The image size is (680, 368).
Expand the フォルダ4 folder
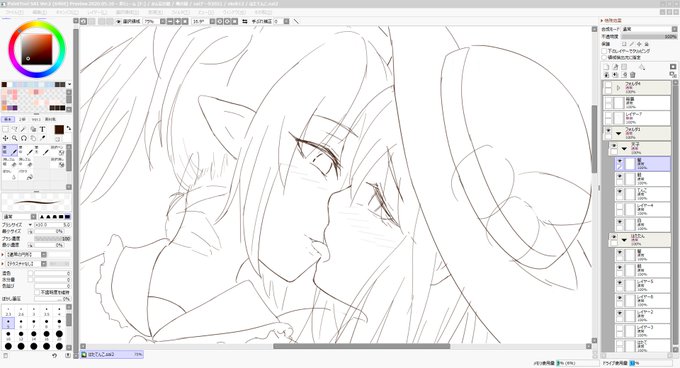coord(619,88)
